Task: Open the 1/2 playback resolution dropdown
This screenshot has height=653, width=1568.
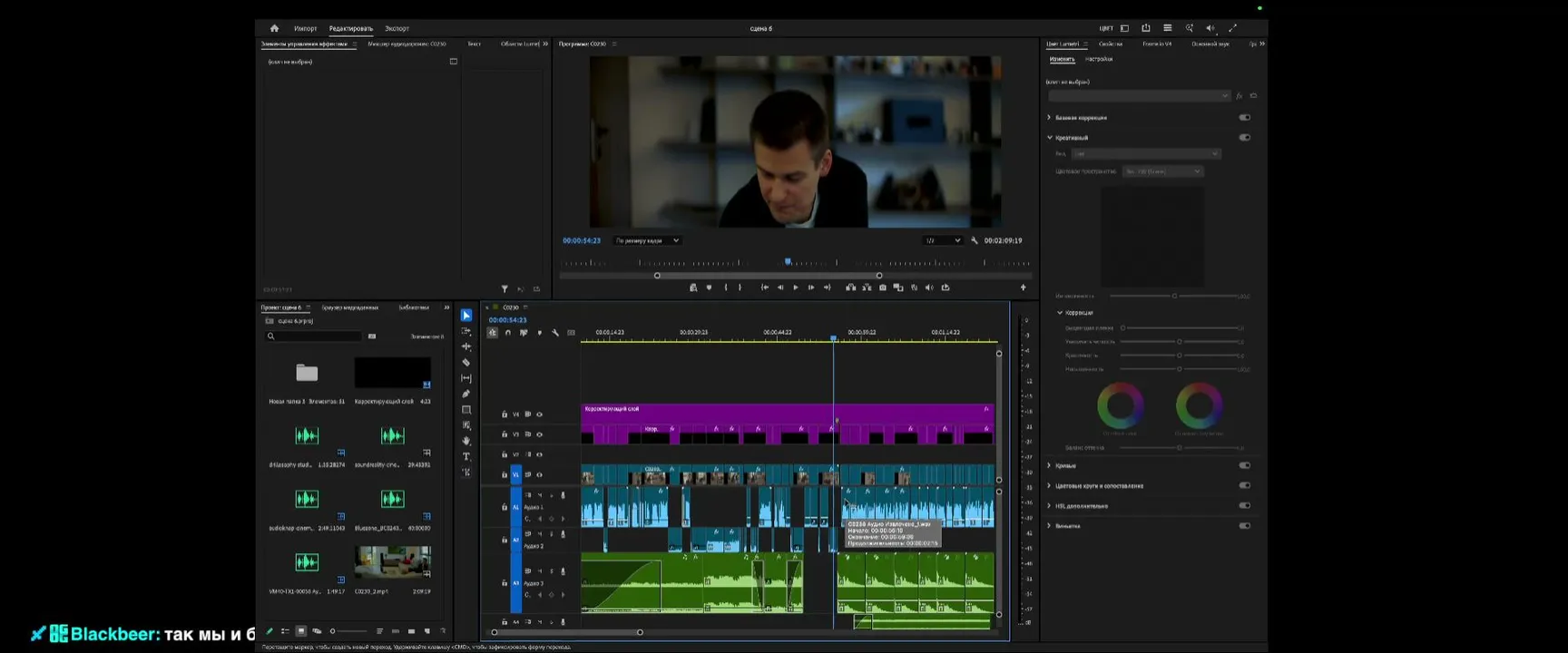Action: (x=942, y=240)
